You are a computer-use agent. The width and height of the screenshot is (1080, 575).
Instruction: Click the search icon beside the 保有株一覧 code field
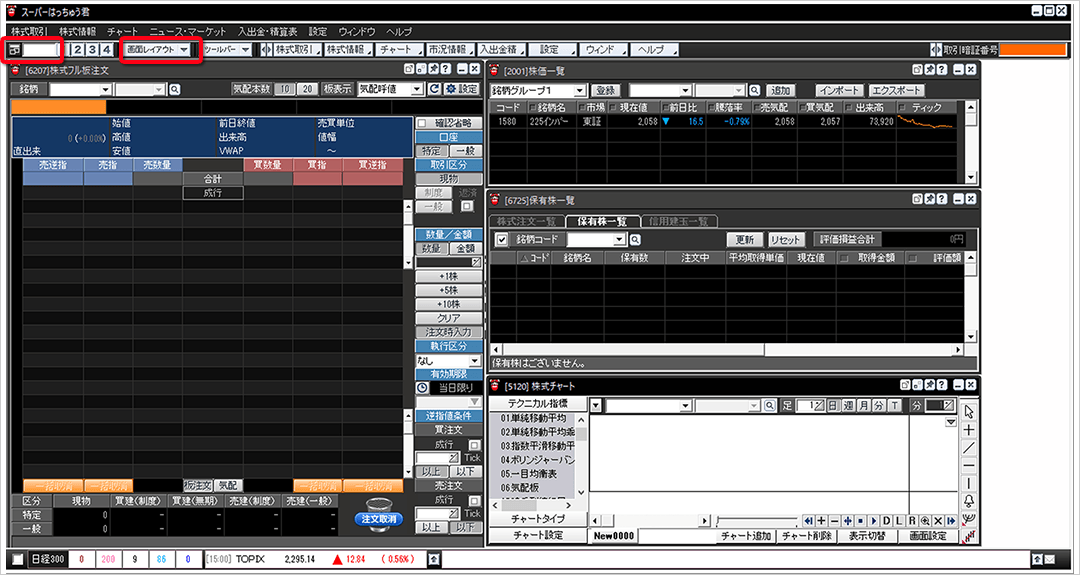pyautogui.click(x=635, y=240)
